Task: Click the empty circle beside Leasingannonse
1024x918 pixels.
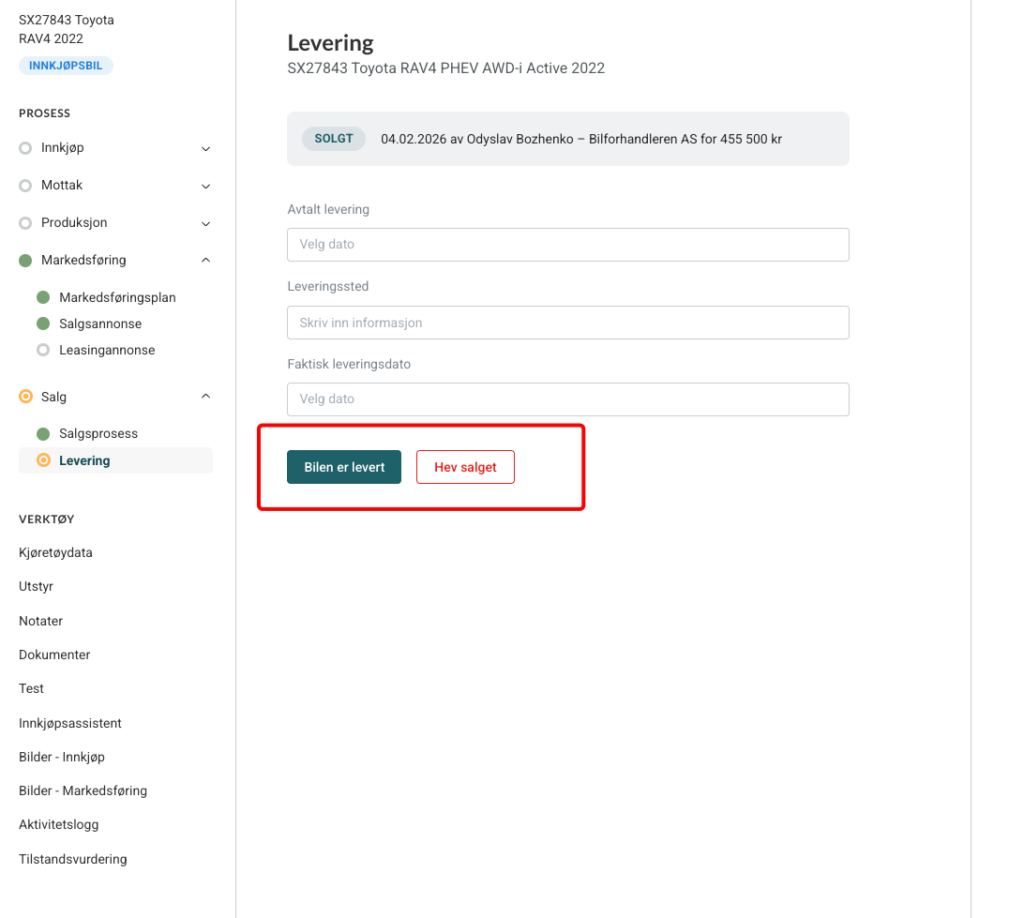Action: click(43, 350)
